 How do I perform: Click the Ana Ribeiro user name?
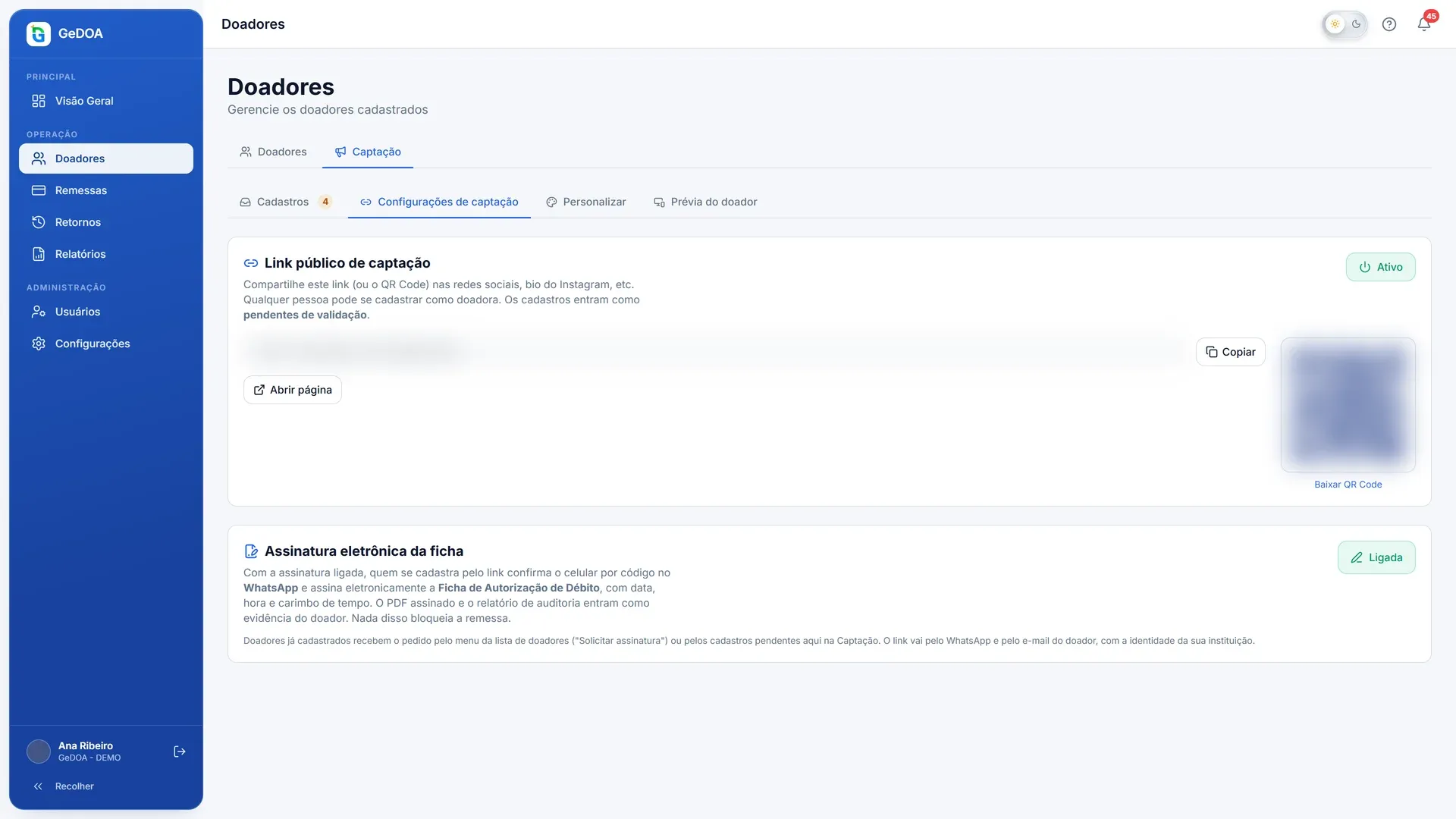(86, 745)
